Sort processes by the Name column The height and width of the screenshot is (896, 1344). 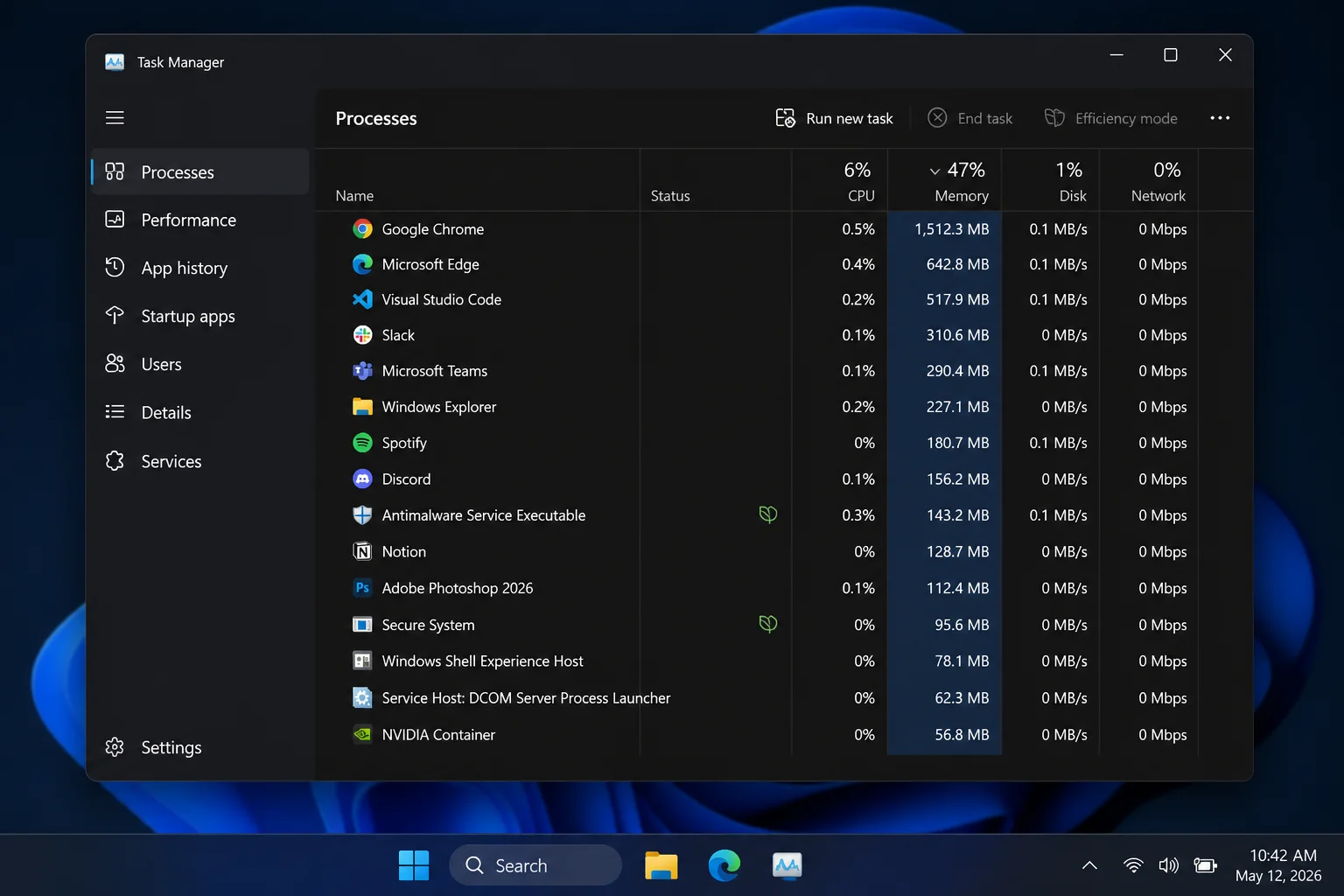[x=478, y=181]
